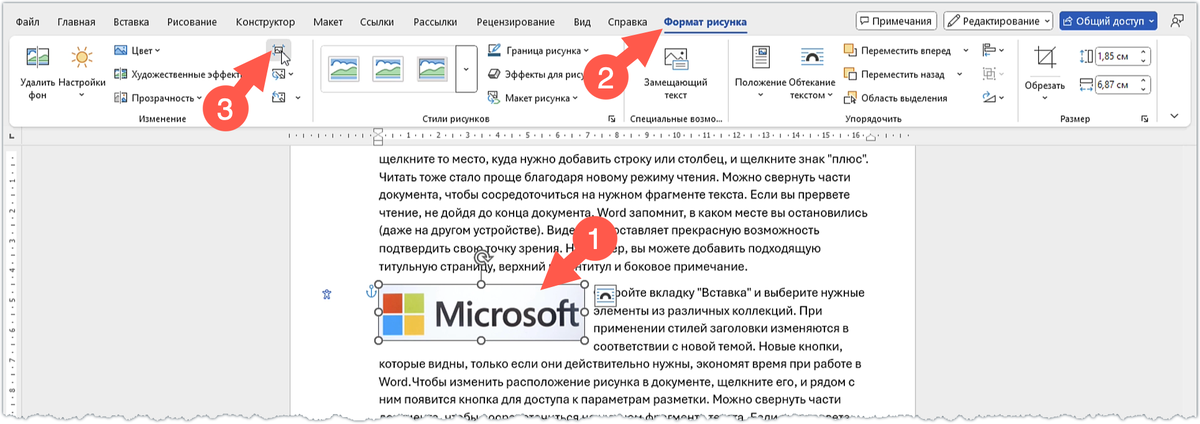Select the Формат рисунка tab
Image resolution: width=1200 pixels, height=424 pixels.
pyautogui.click(x=705, y=21)
